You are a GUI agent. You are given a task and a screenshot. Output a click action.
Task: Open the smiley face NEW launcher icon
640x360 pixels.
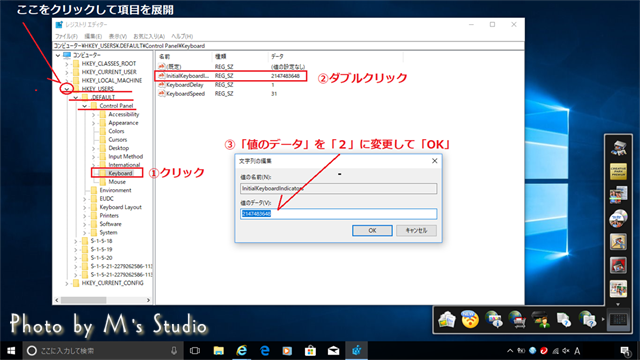[470, 320]
